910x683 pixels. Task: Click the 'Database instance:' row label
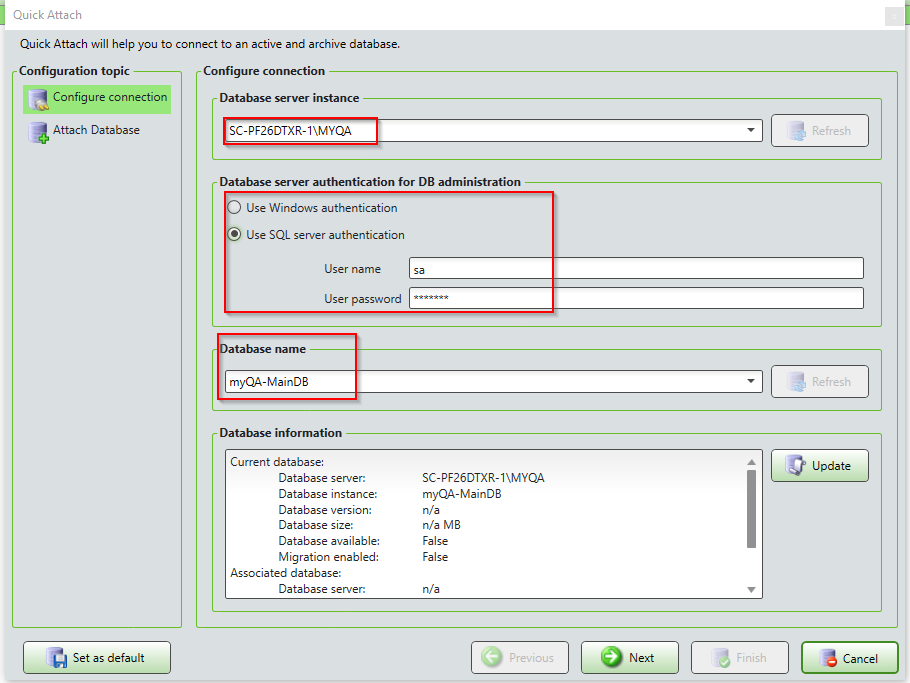[328, 494]
